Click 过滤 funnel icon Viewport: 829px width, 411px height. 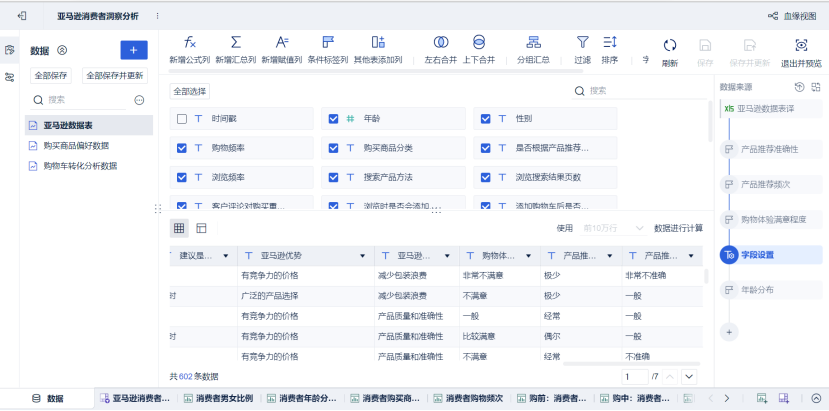582,42
